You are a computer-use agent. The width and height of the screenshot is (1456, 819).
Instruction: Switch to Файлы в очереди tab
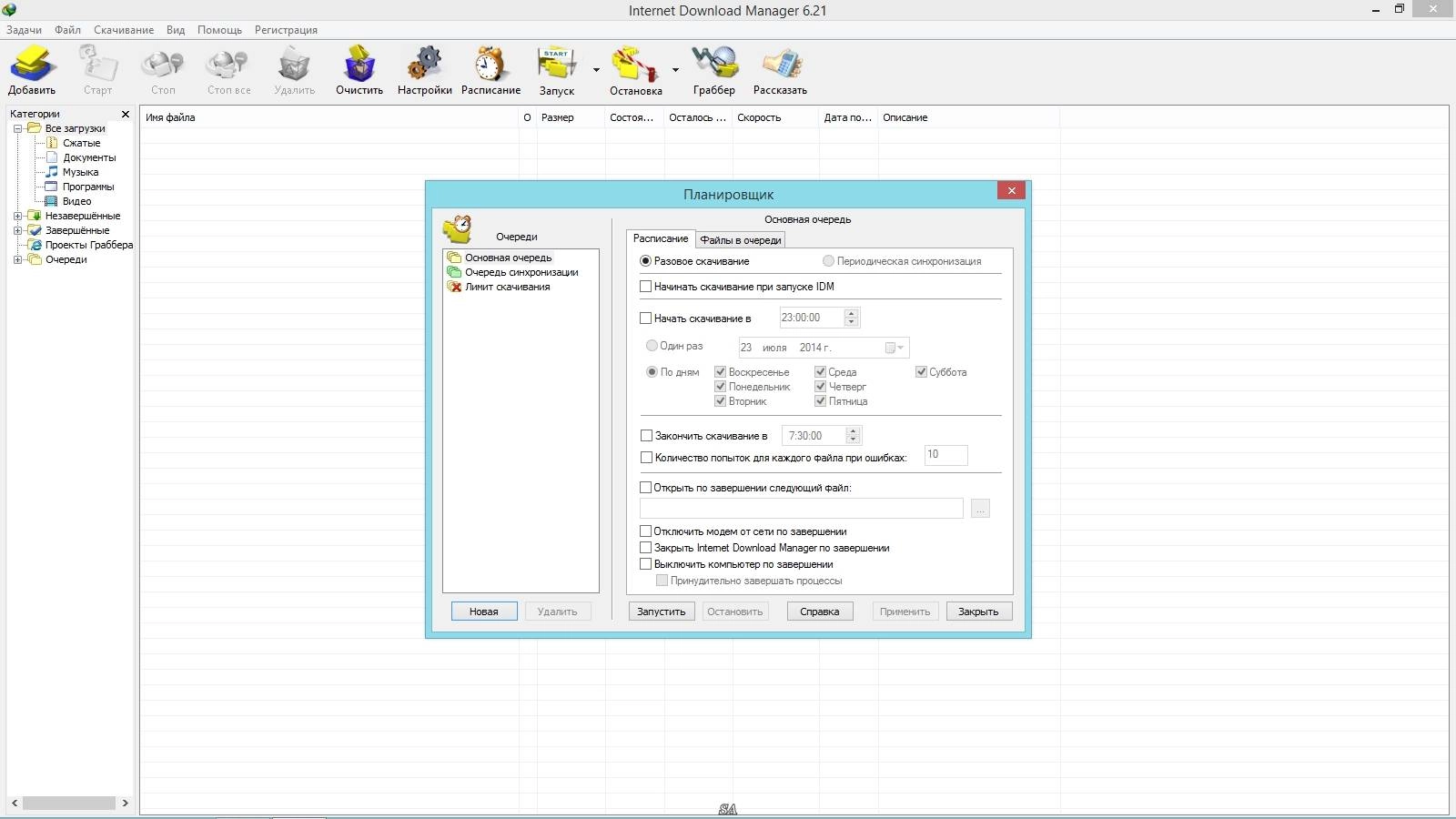pos(741,240)
